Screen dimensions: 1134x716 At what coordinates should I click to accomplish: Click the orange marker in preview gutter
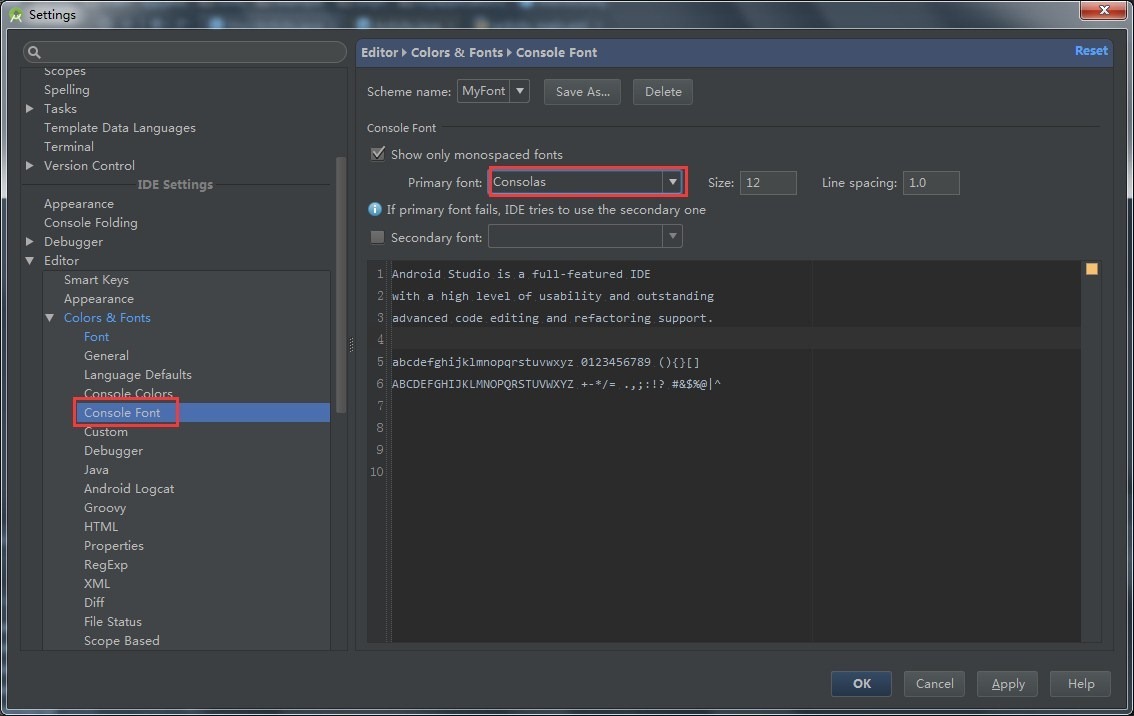[x=1091, y=269]
